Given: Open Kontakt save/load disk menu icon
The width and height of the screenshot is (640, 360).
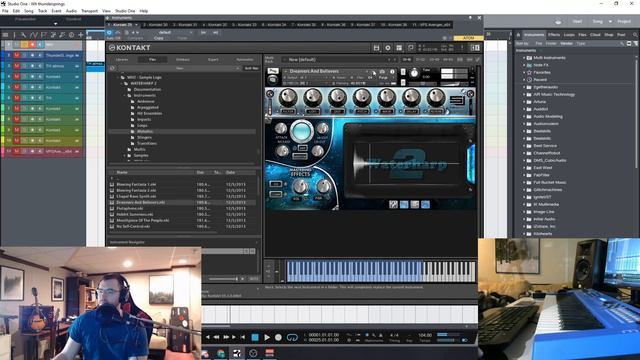Looking at the screenshot, I should point(376,48).
